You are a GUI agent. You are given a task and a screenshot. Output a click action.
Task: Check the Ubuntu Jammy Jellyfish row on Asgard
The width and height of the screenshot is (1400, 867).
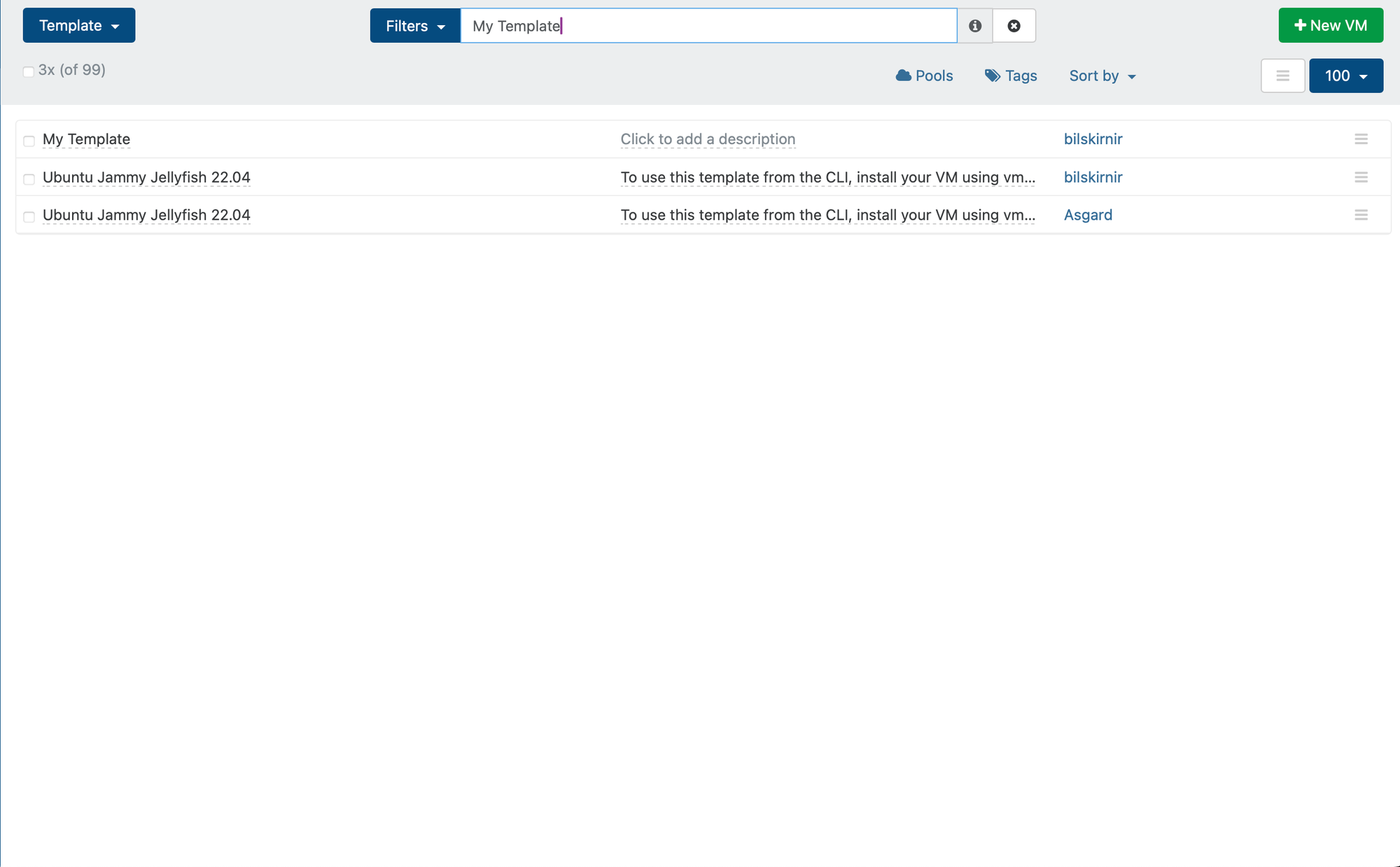coord(29,216)
